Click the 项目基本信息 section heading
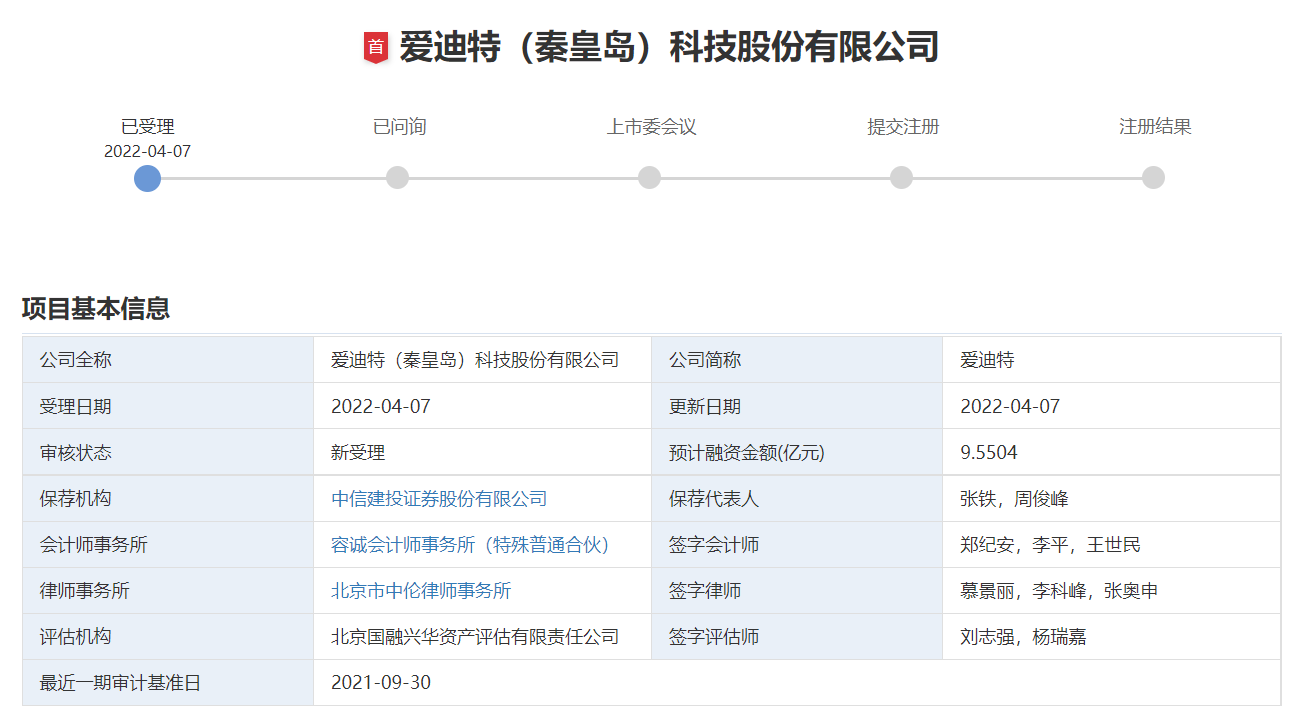The height and width of the screenshot is (728, 1302). [96, 308]
